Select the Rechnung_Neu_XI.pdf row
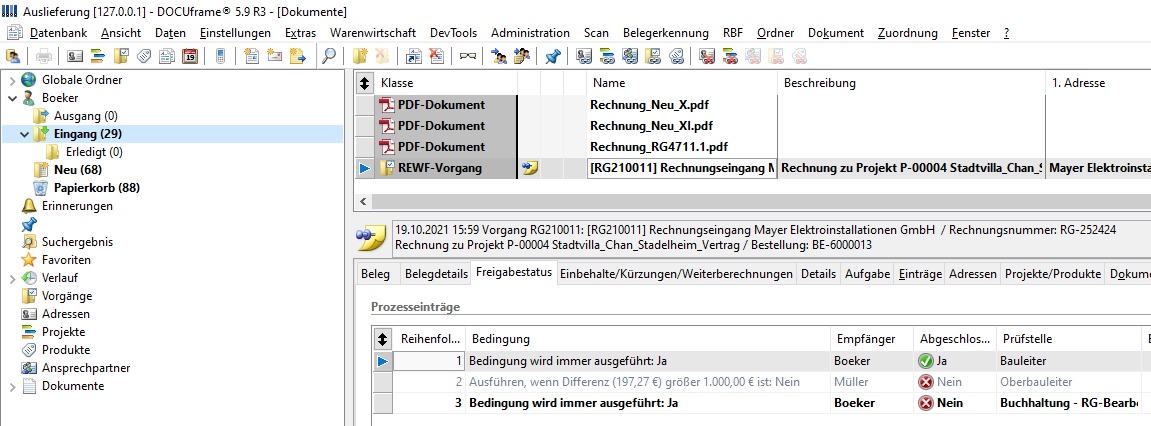Screen dimensions: 1151x426 (752, 126)
